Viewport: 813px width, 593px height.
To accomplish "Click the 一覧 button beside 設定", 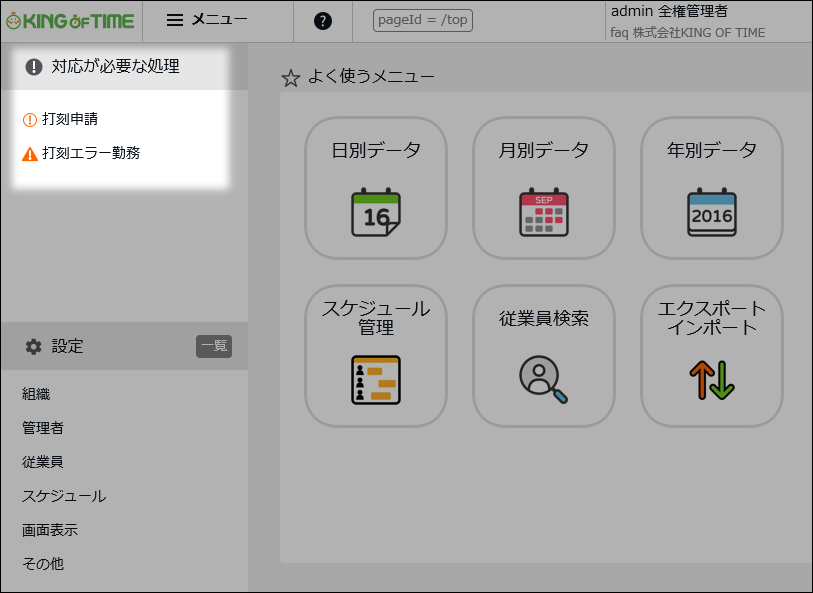I will 214,346.
